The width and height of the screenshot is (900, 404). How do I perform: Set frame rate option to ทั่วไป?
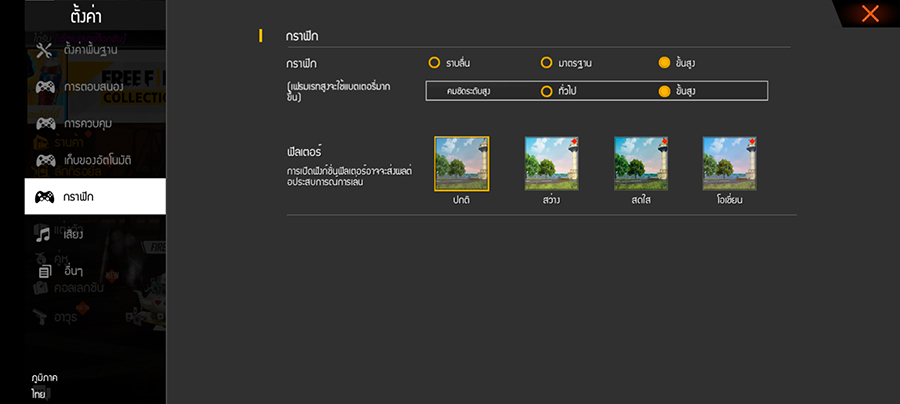[x=546, y=91]
